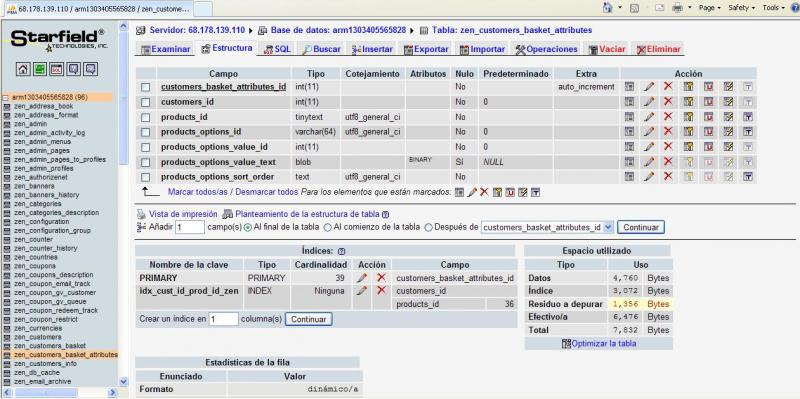The image size is (800, 399).
Task: Click the unique icon for products_options_value_id row
Action: [x=708, y=147]
